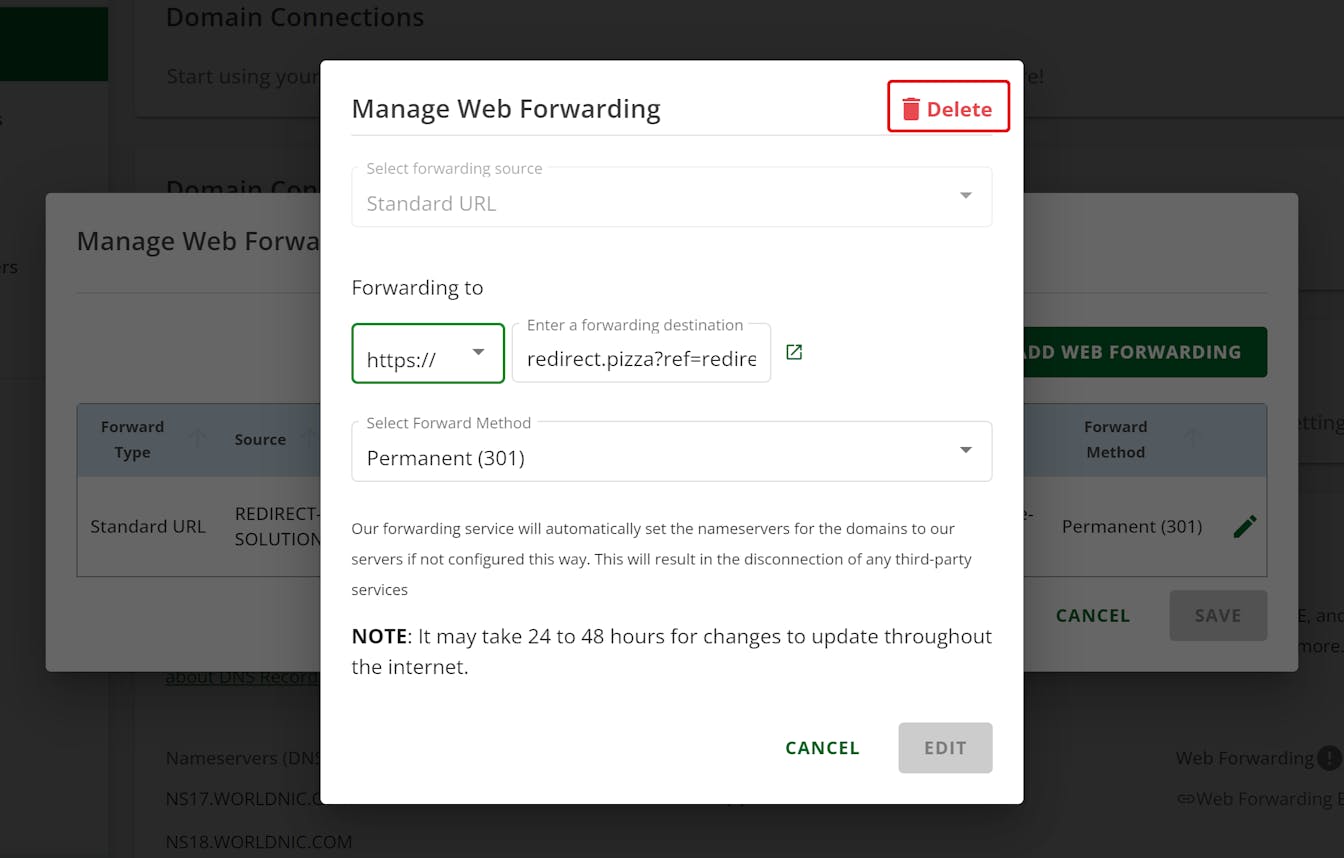Click the forwarding destination text field

click(x=641, y=358)
